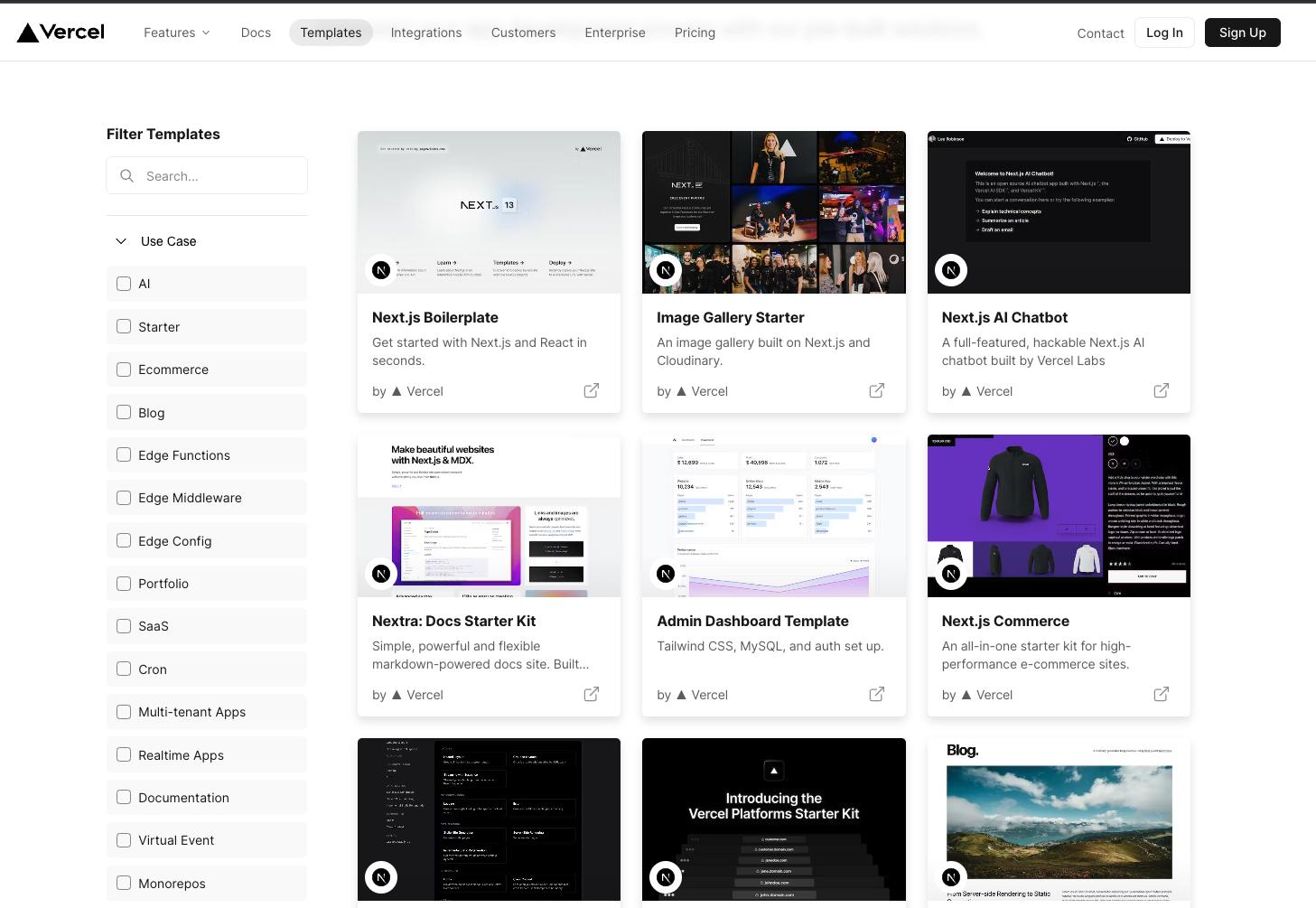This screenshot has width=1316, height=908.
Task: Tick the Portfolio filter checkbox
Action: point(124,584)
